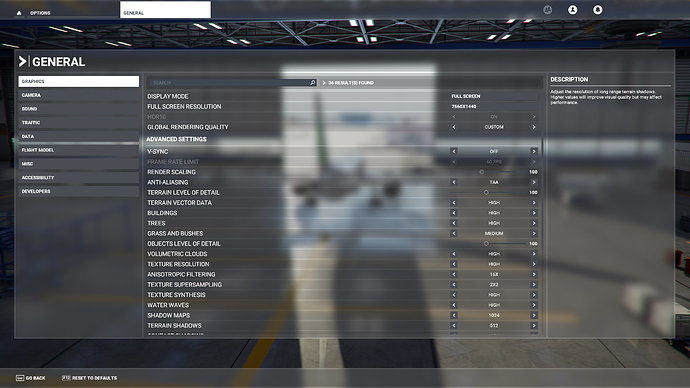
Task: Open Display Mode Full Screen selector
Action: [x=494, y=96]
